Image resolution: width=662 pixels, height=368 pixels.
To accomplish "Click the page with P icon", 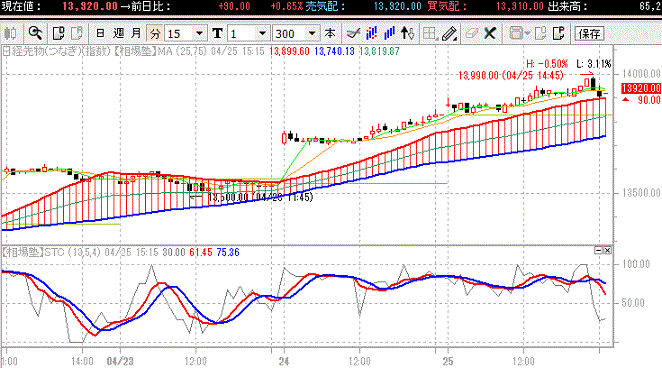I will [x=559, y=33].
